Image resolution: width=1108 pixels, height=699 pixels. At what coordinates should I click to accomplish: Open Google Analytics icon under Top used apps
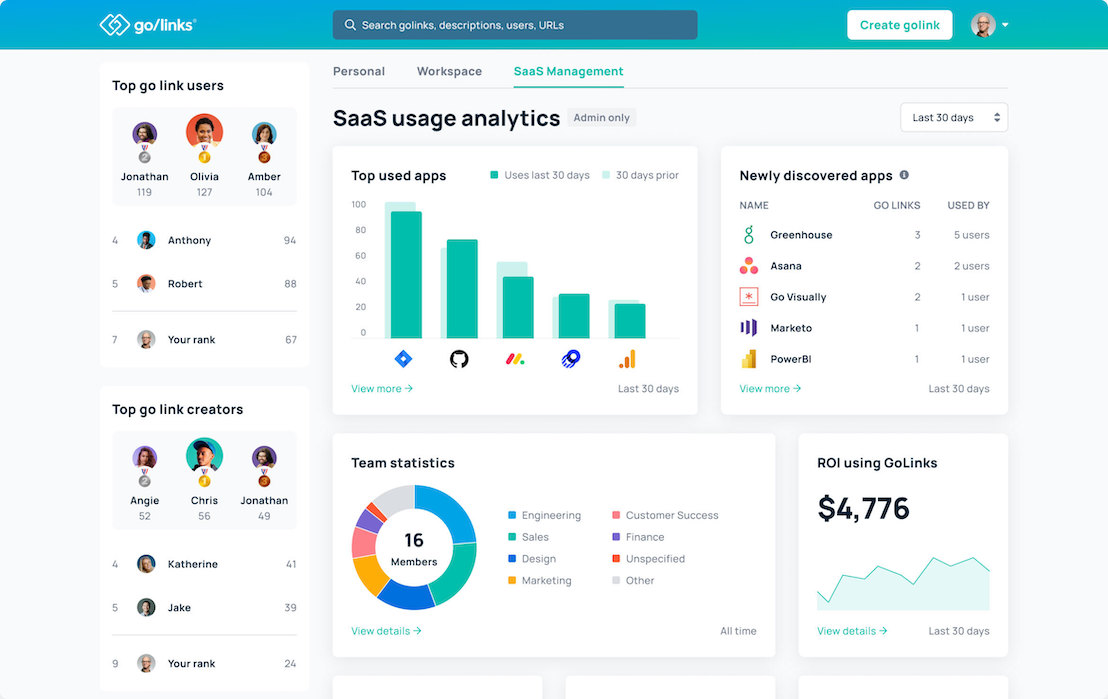(x=627, y=358)
